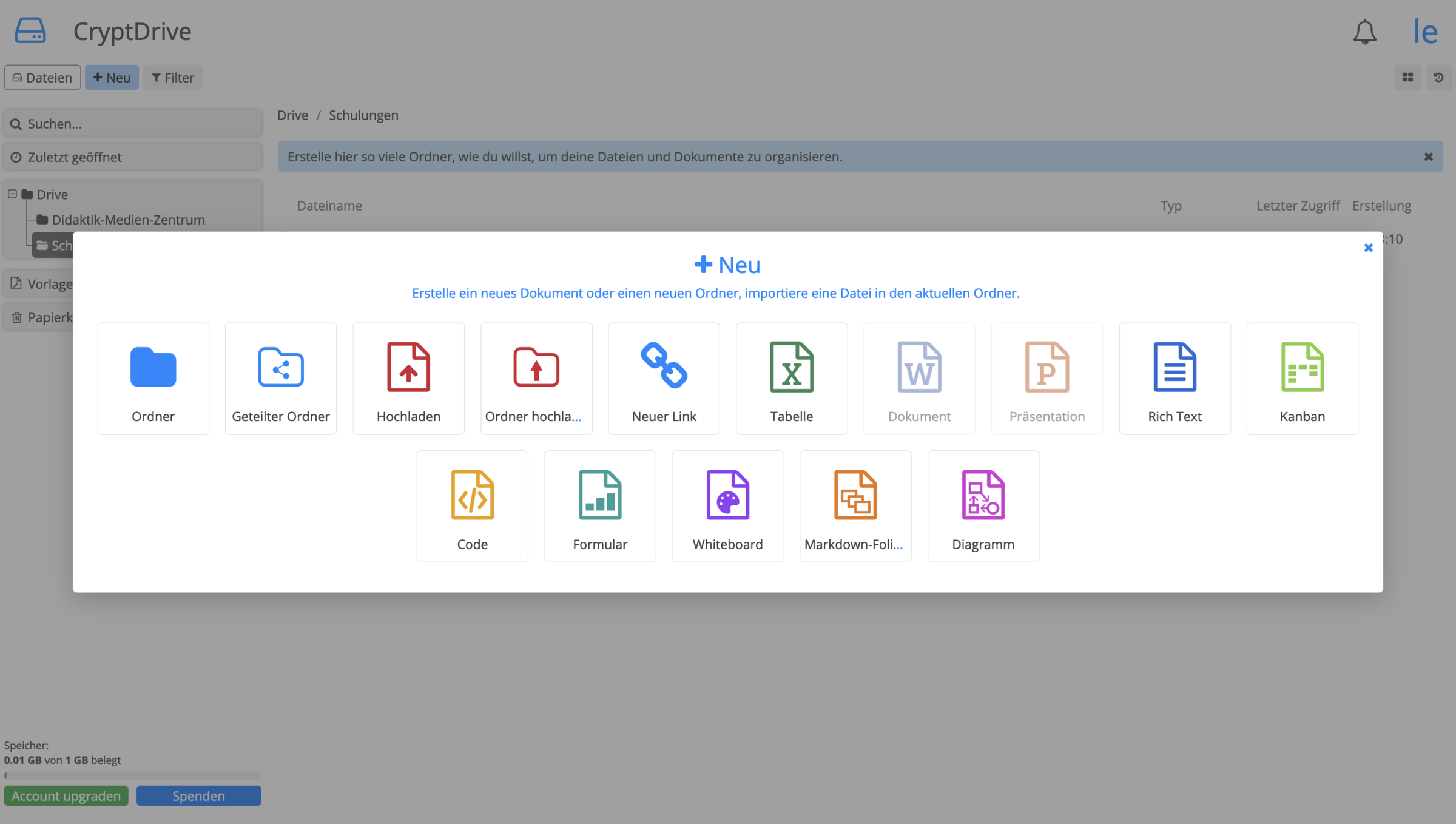Image resolution: width=1456 pixels, height=824 pixels.
Task: Create a new Tabelle spreadsheet
Action: (x=791, y=378)
